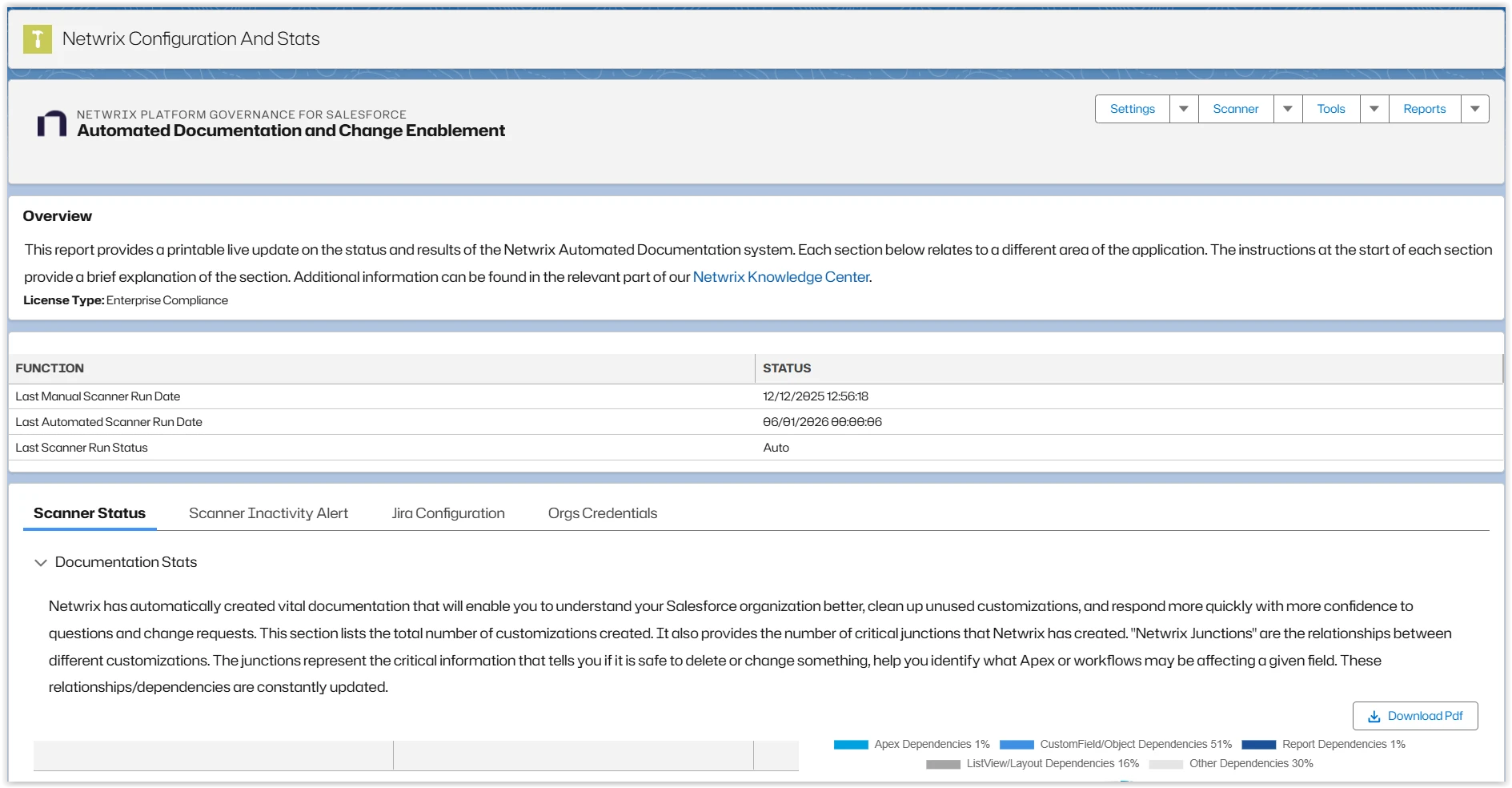1512x788 pixels.
Task: Click the download icon in Download Pdf
Action: 1374,717
